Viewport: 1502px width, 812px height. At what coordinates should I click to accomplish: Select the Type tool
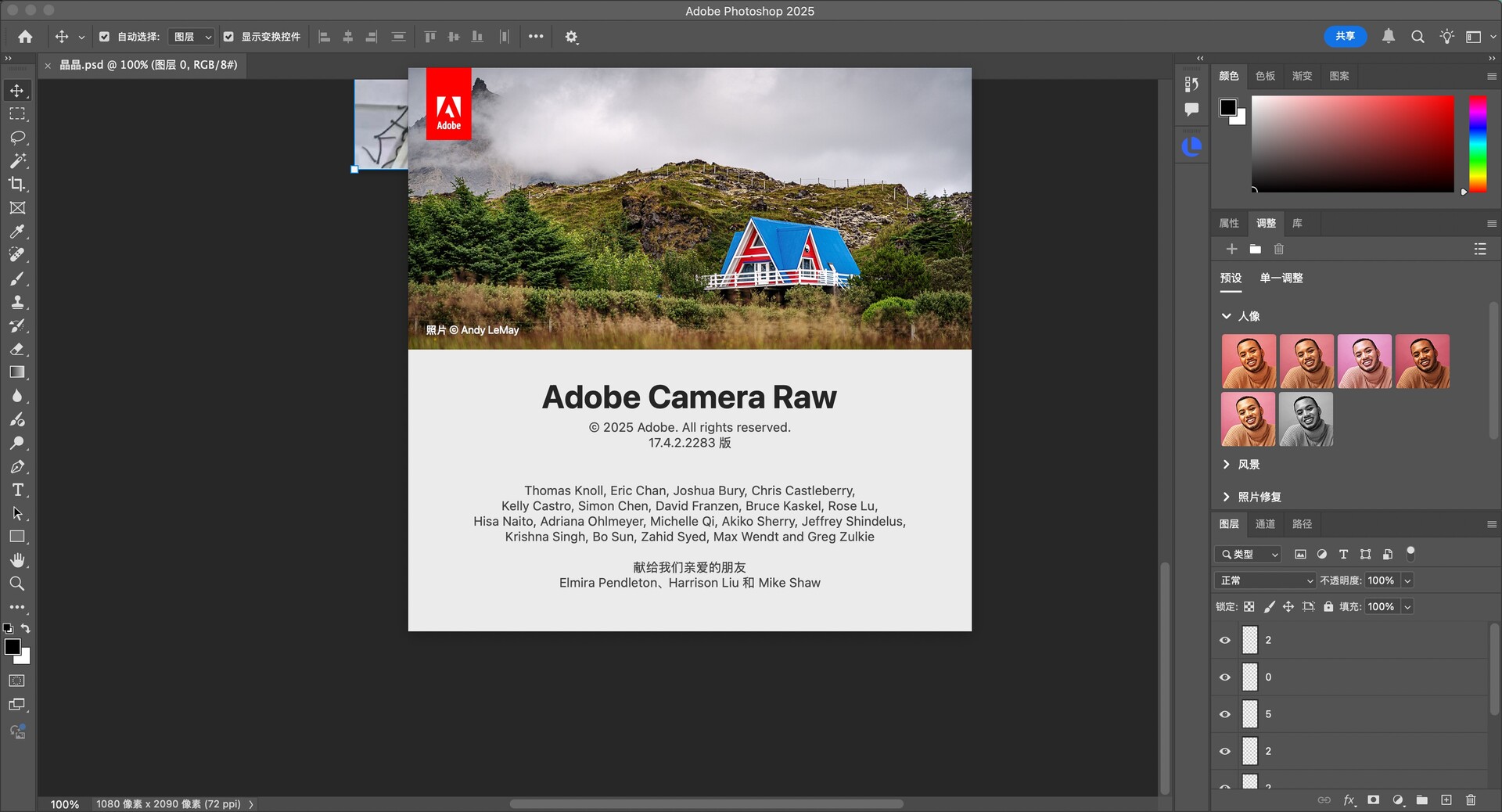click(x=17, y=490)
